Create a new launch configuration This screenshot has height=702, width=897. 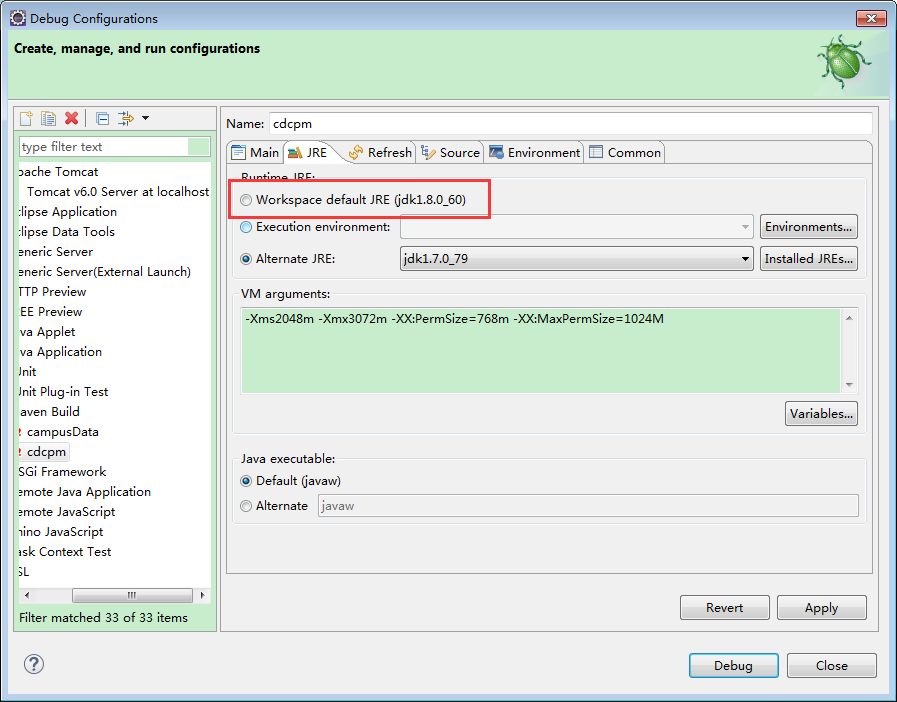tap(26, 118)
